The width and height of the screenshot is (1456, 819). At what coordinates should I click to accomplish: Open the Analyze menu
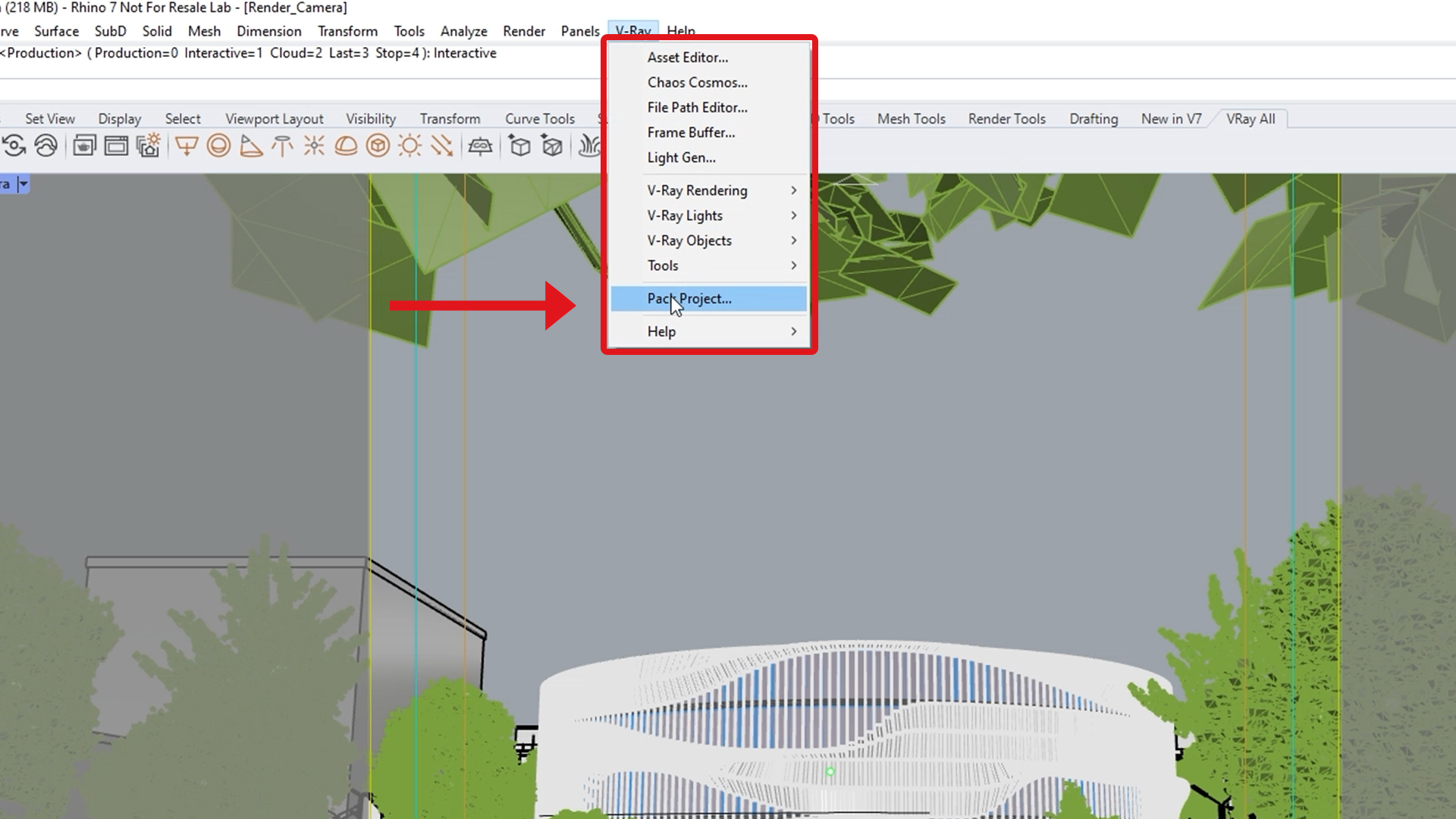(463, 31)
